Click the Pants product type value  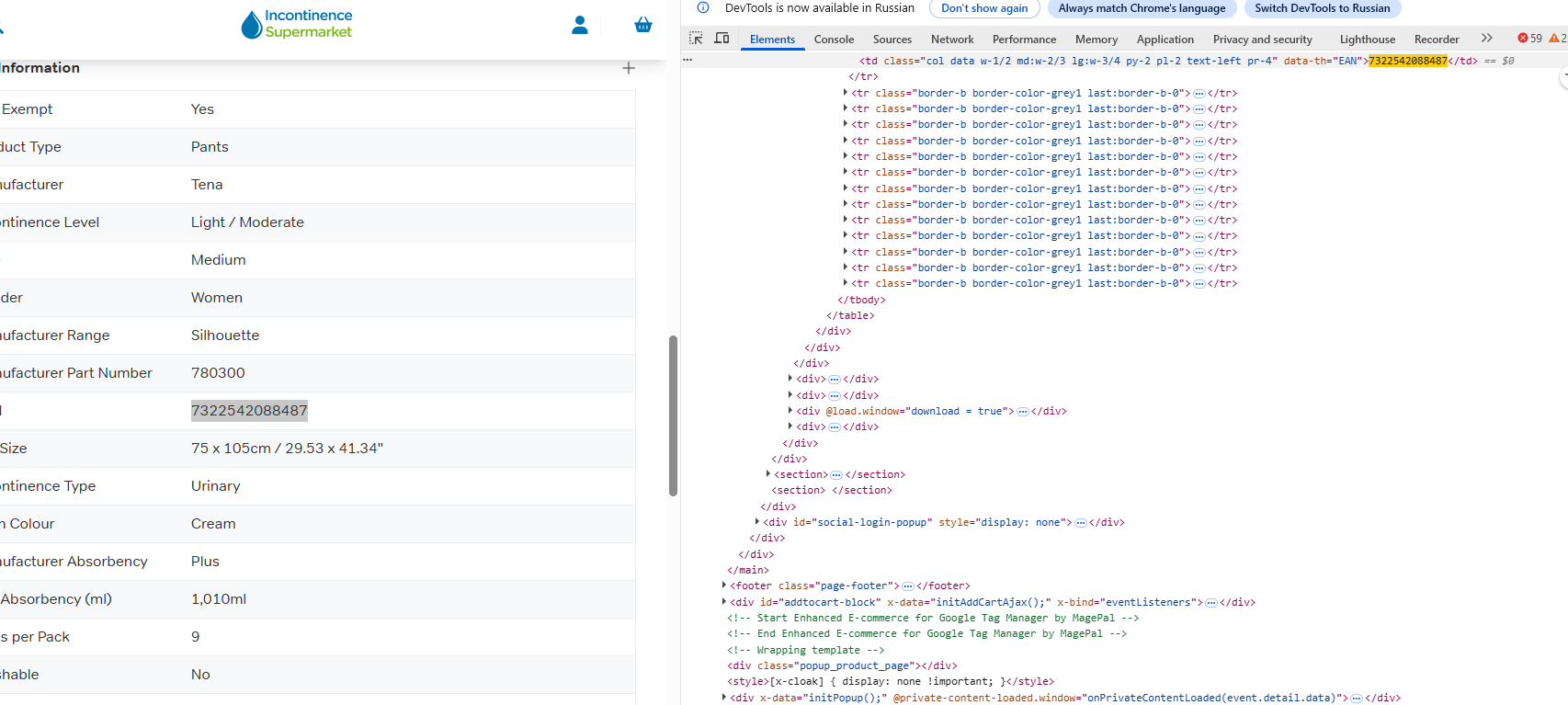(x=210, y=147)
